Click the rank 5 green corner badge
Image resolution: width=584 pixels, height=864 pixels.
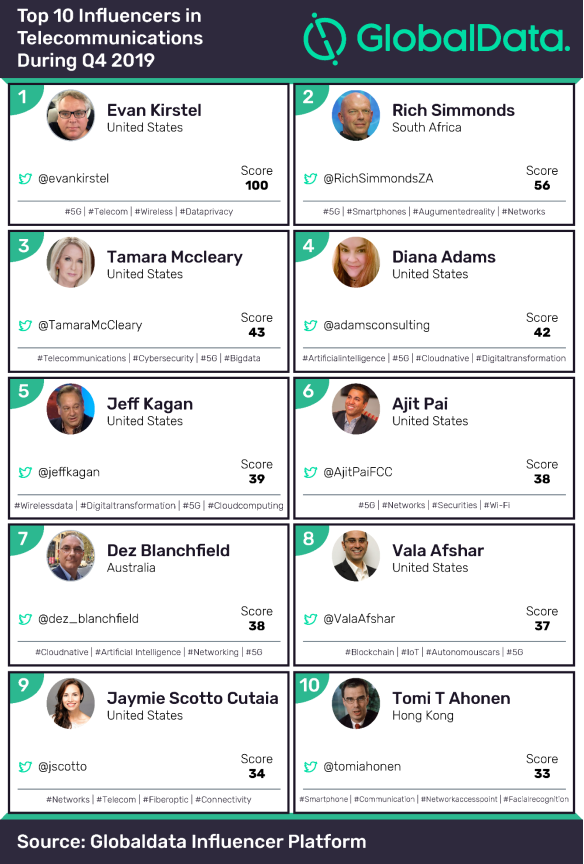click(24, 392)
